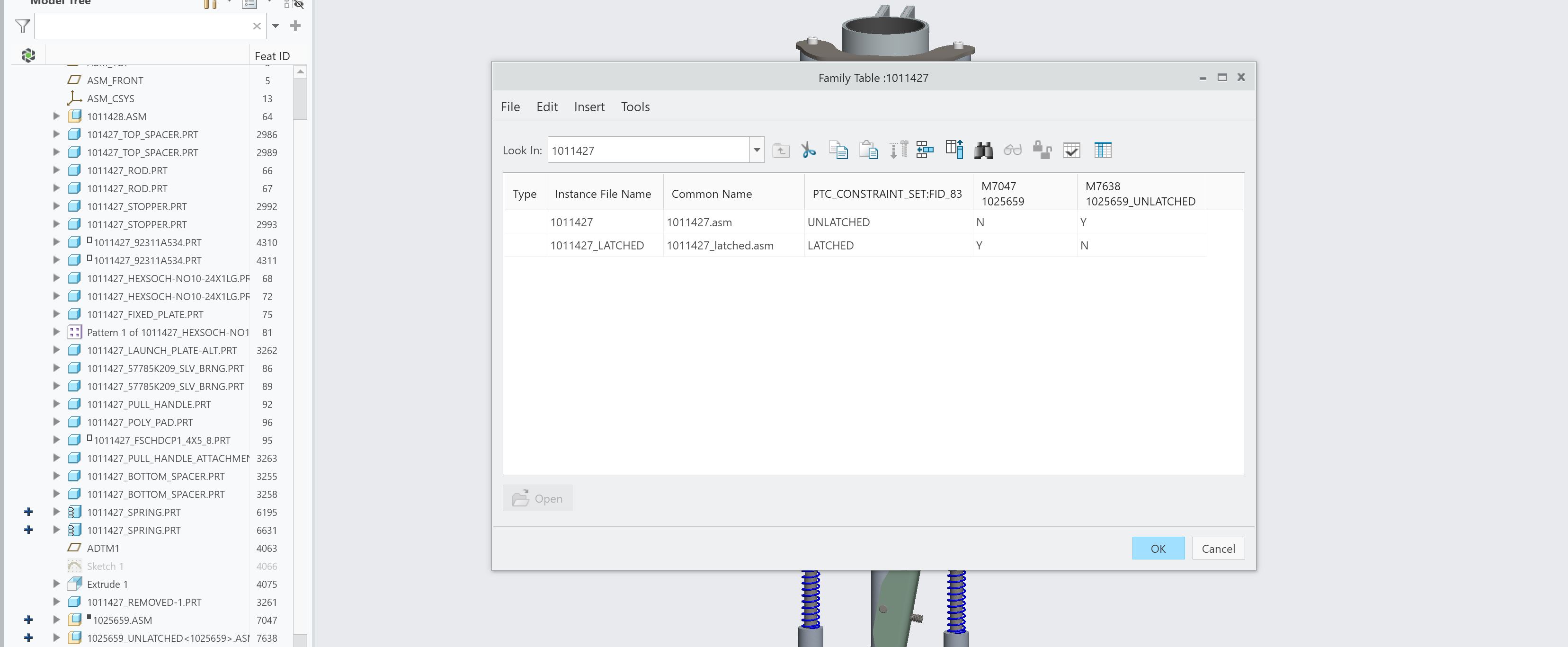Open the Insert menu
Viewport: 1568px width, 647px height.
(x=588, y=107)
